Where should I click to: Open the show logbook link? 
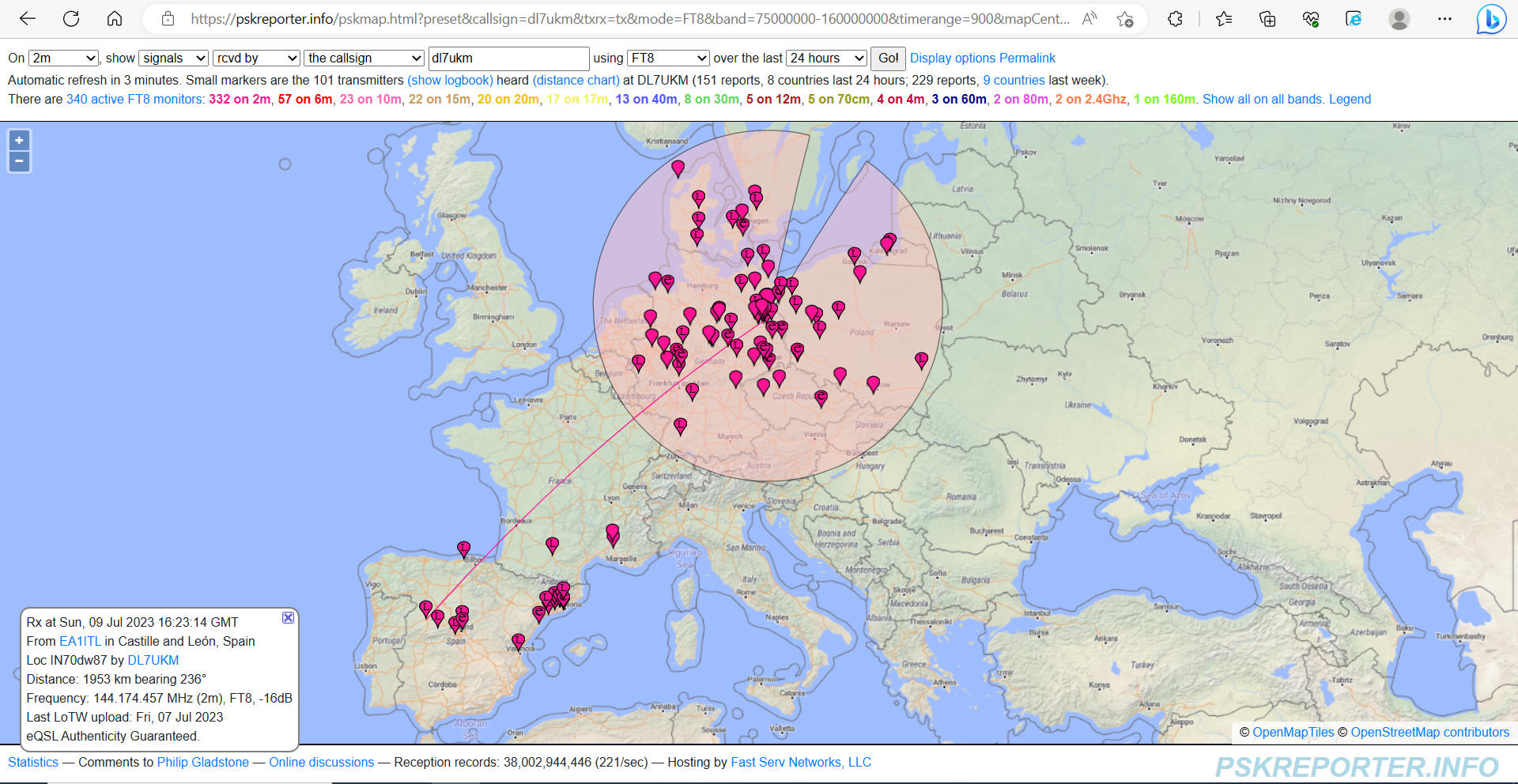[450, 80]
